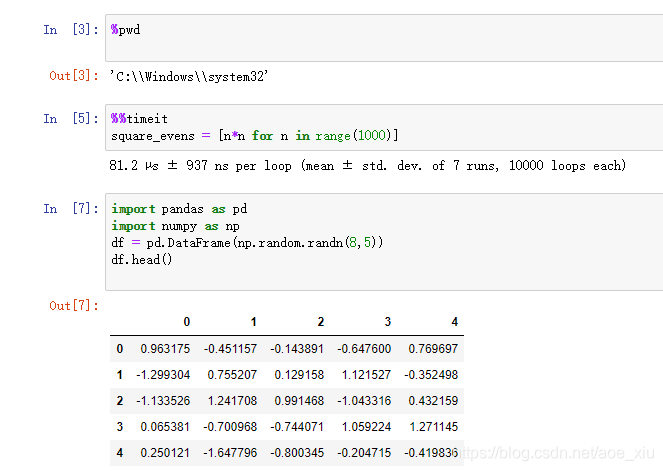
Task: Click cell value 0.129158
Action: point(299,375)
